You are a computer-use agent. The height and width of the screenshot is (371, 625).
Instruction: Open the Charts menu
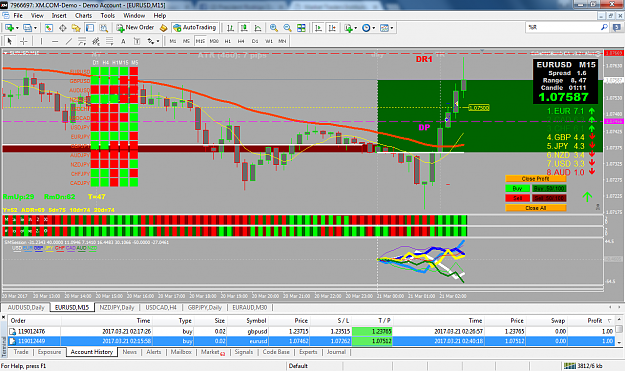(83, 16)
